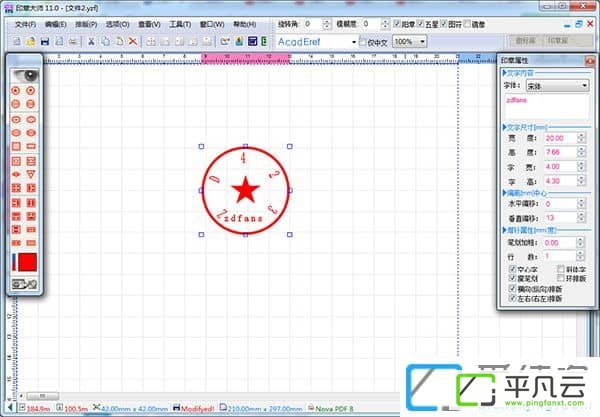
Task: Click the bottom icon in the stamp palette
Action: [24, 284]
